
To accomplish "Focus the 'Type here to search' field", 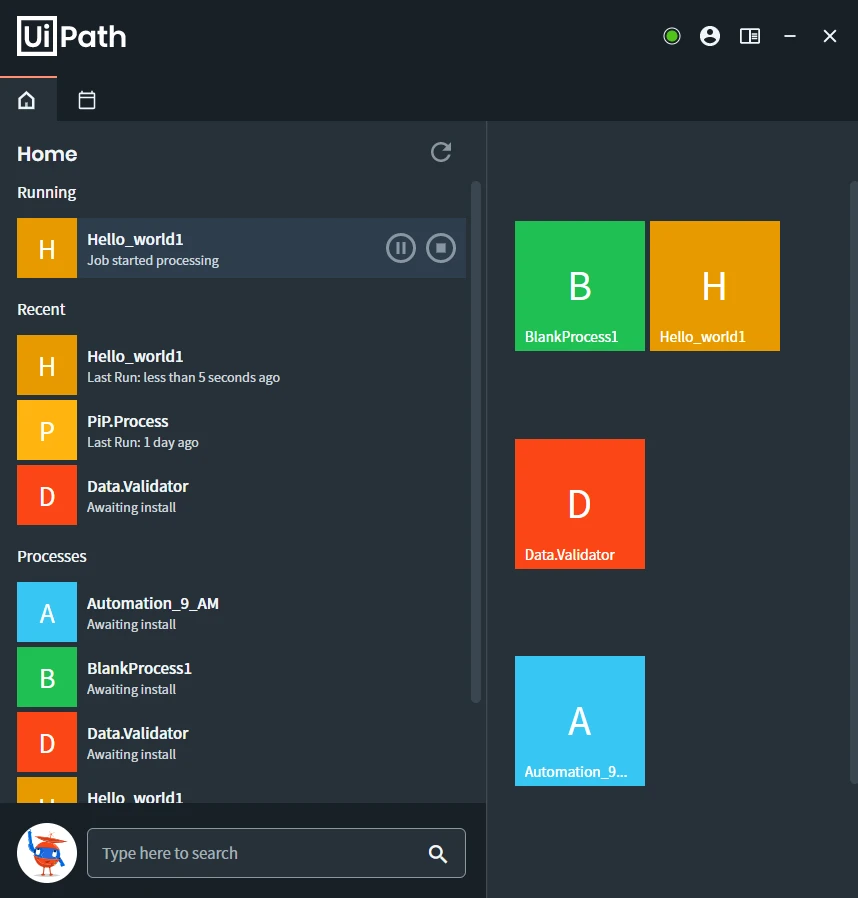I will (276, 853).
